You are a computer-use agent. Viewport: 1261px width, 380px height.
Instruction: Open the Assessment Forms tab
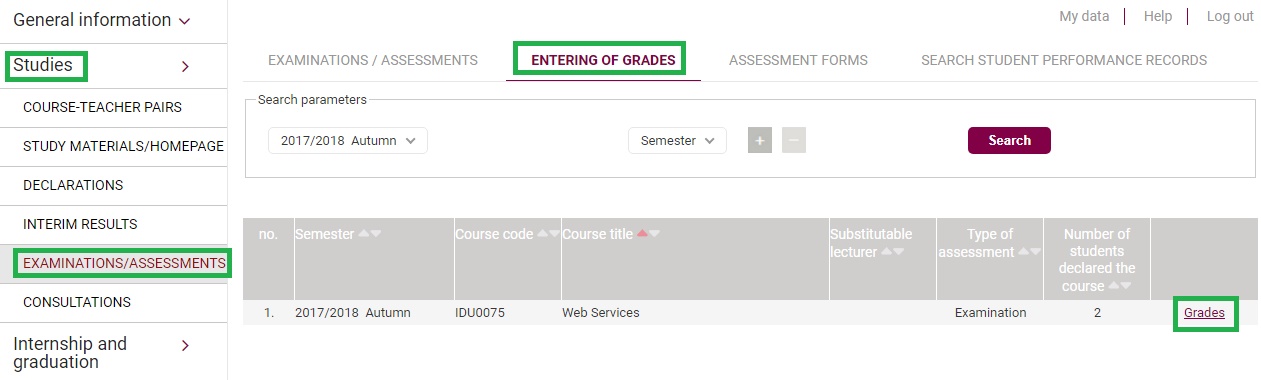[x=798, y=60]
